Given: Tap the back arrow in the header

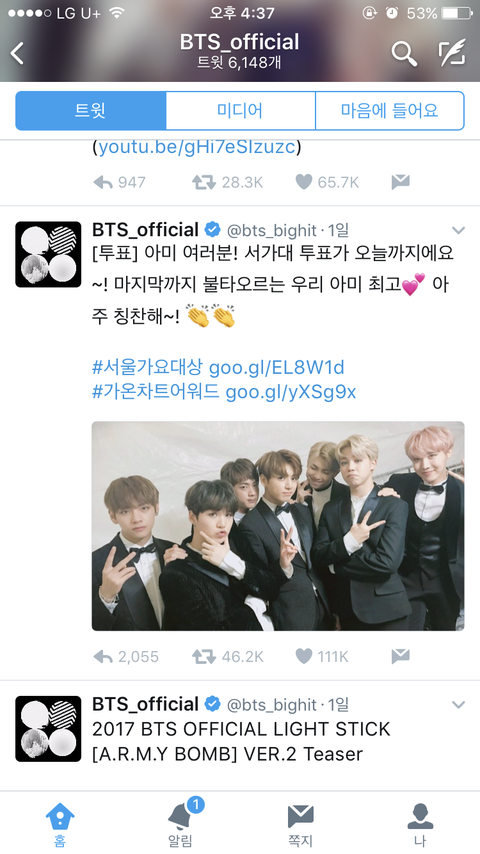Looking at the screenshot, I should [17, 53].
